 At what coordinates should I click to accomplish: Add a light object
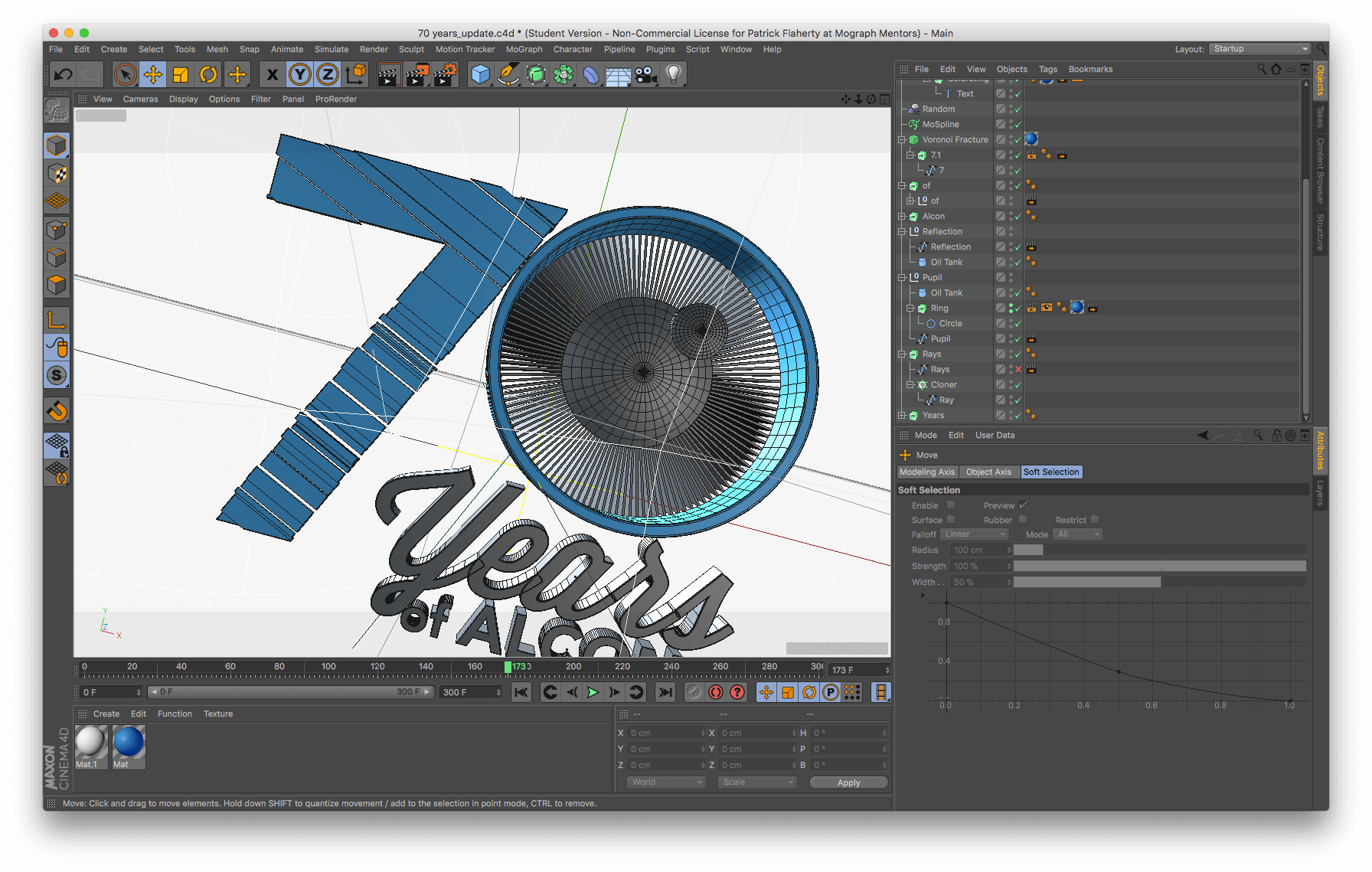tap(674, 74)
